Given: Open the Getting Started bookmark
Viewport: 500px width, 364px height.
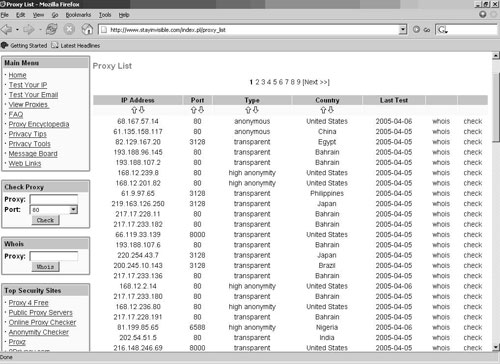Looking at the screenshot, I should [x=24, y=45].
